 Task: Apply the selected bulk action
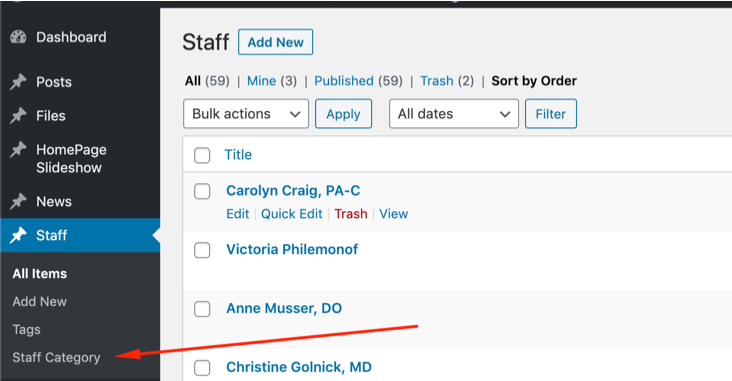344,113
